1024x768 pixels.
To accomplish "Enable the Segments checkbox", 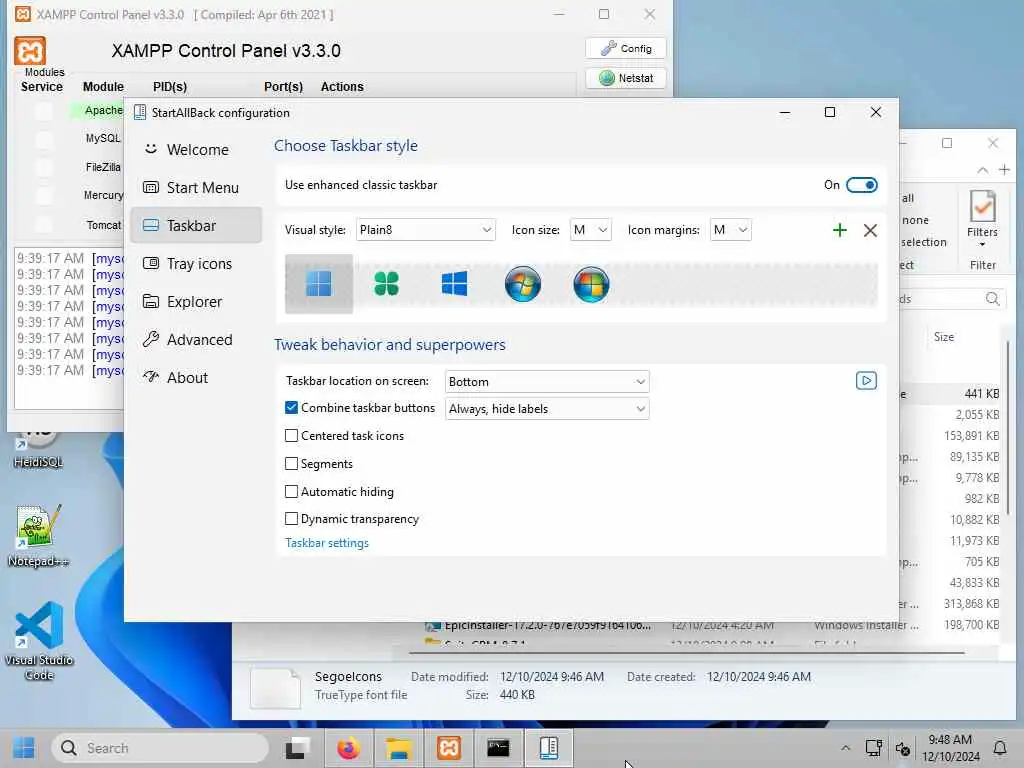I will pos(291,464).
